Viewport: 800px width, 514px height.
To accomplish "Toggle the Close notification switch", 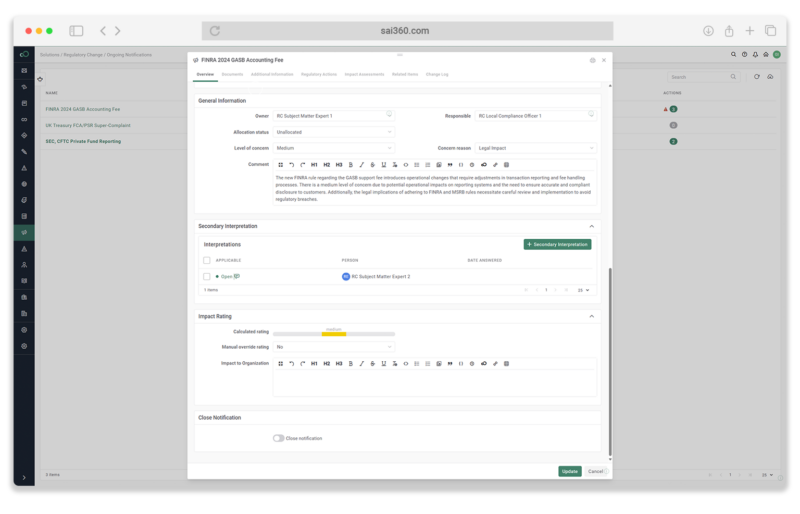I will pyautogui.click(x=278, y=438).
